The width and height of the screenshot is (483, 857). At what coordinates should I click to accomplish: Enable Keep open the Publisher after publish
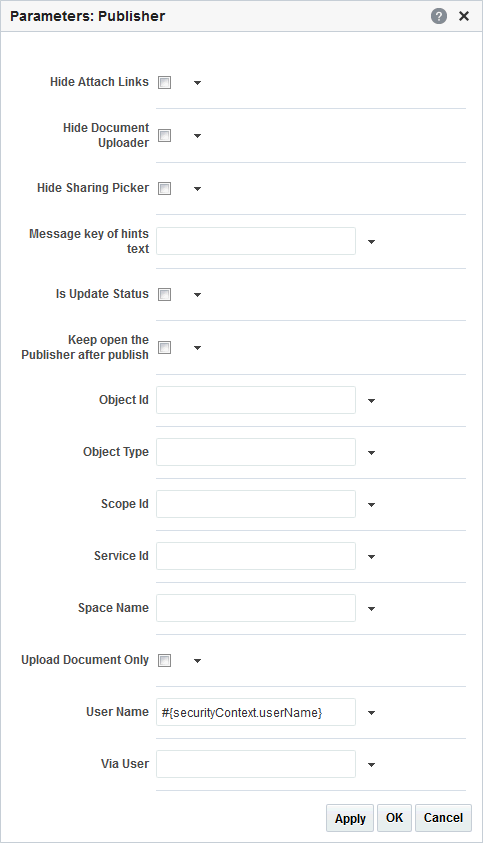pos(164,348)
